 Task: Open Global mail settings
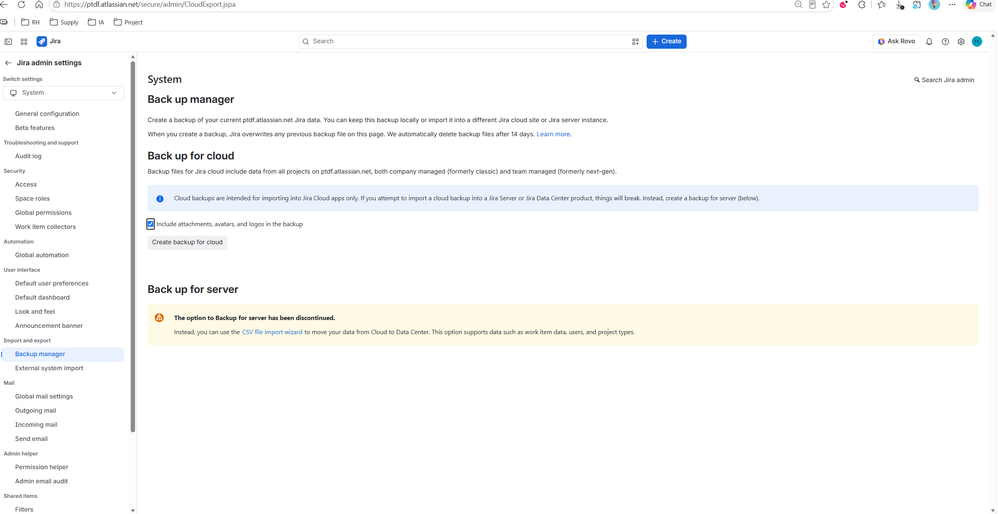(44, 396)
